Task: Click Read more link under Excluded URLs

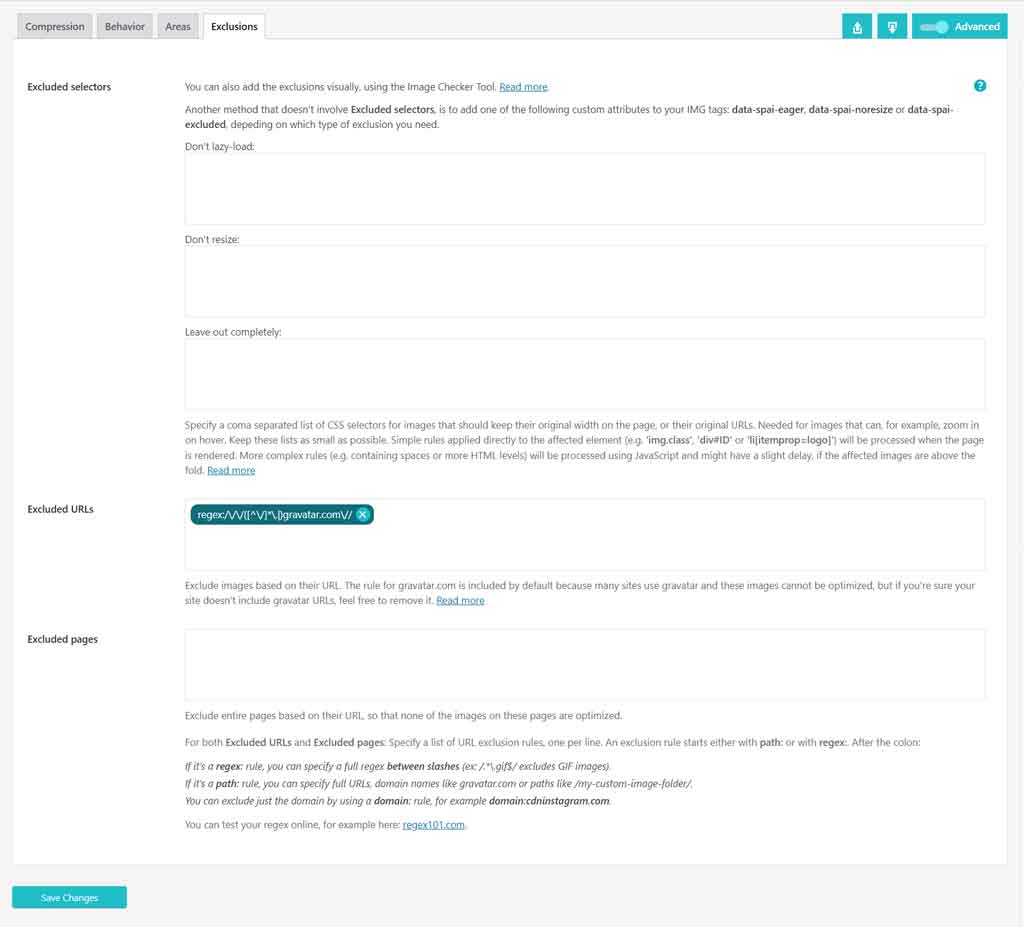Action: tap(460, 600)
